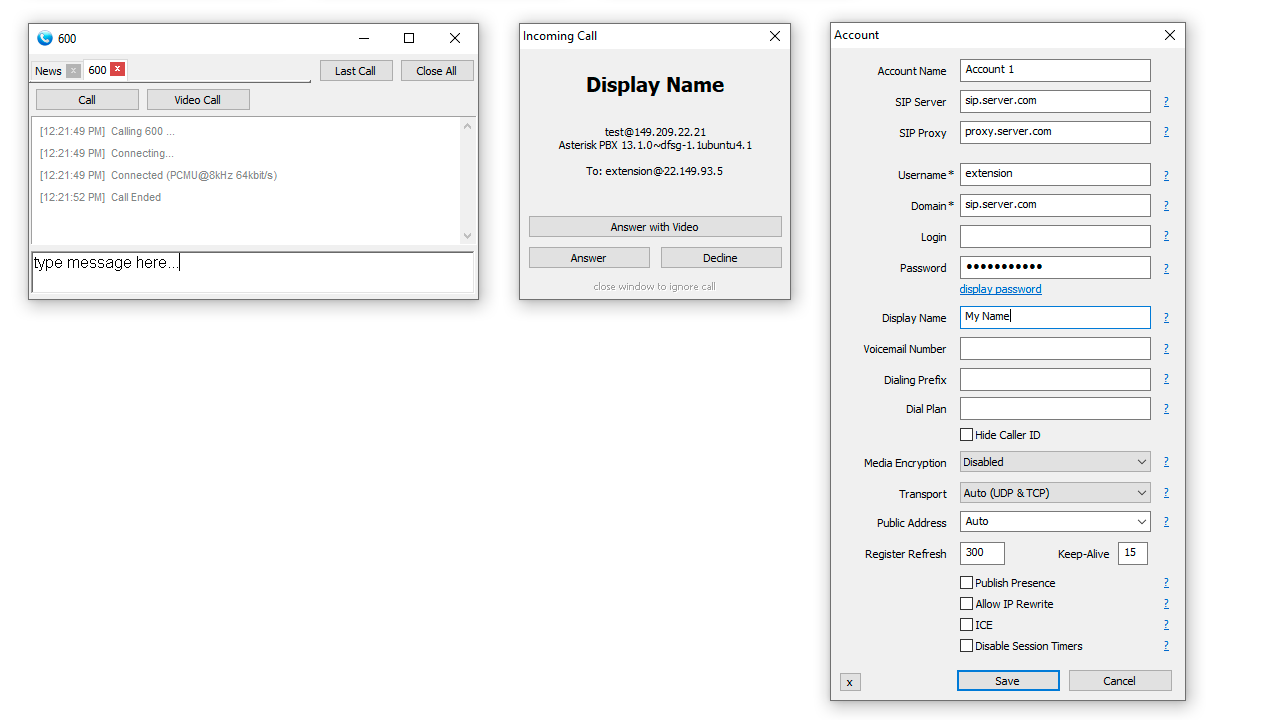Open the Transport dropdown list
Screen dimensions: 1280x720
click(x=1055, y=493)
